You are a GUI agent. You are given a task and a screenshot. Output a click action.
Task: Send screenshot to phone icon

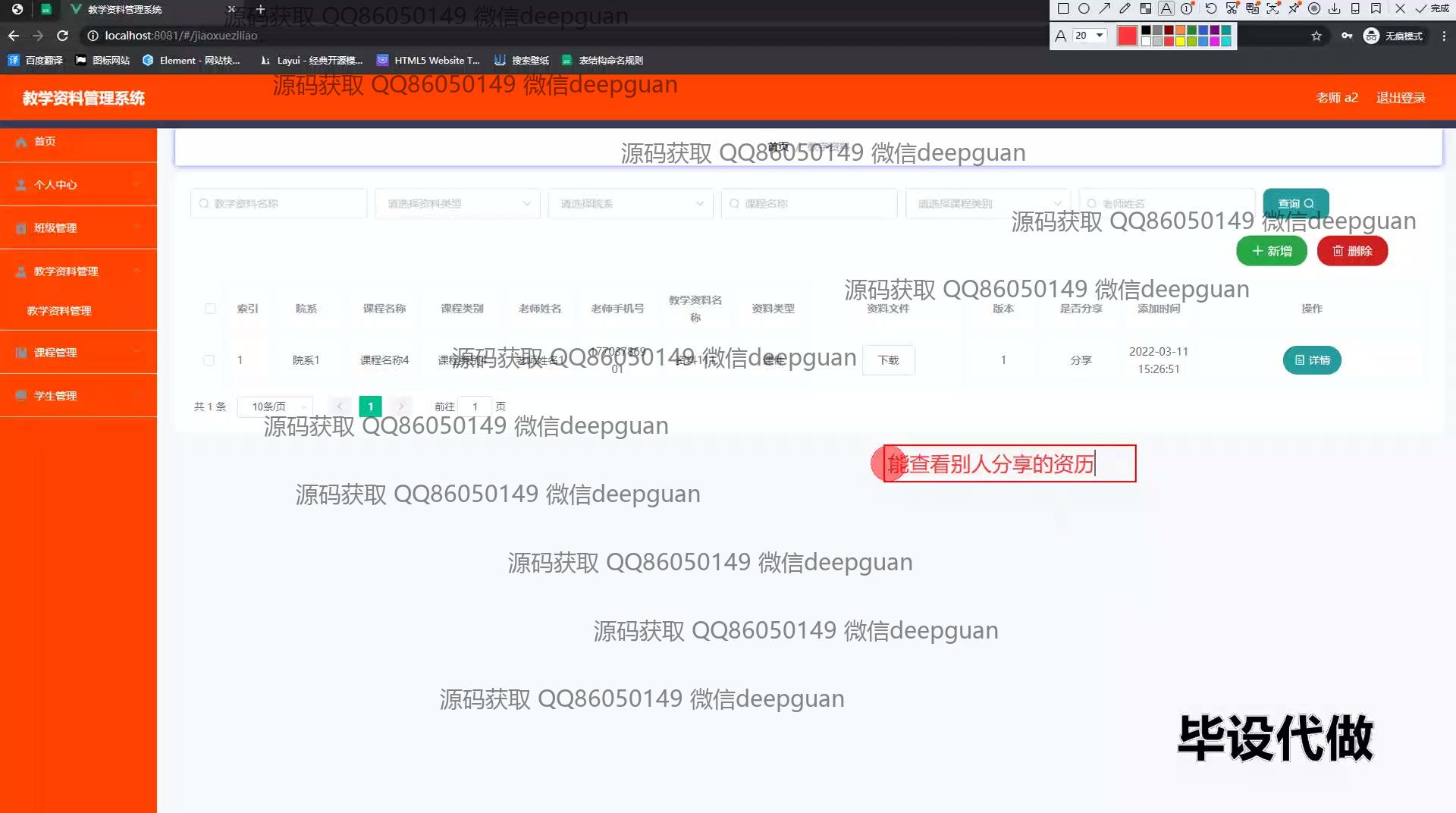[x=1355, y=9]
